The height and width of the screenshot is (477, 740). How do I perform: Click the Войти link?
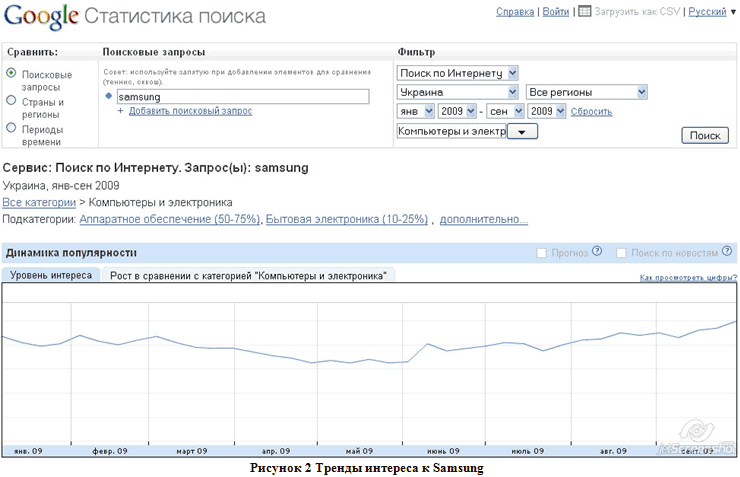coord(555,12)
